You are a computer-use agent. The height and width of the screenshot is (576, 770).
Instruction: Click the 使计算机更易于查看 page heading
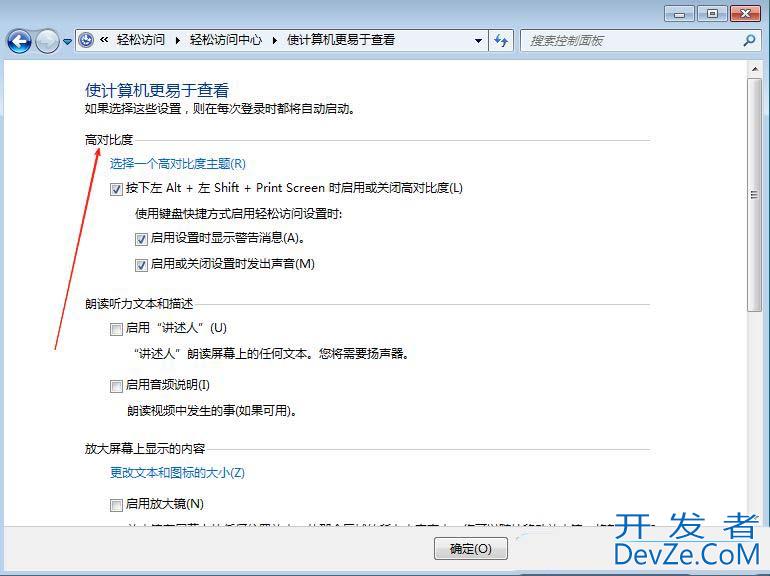coord(157,90)
